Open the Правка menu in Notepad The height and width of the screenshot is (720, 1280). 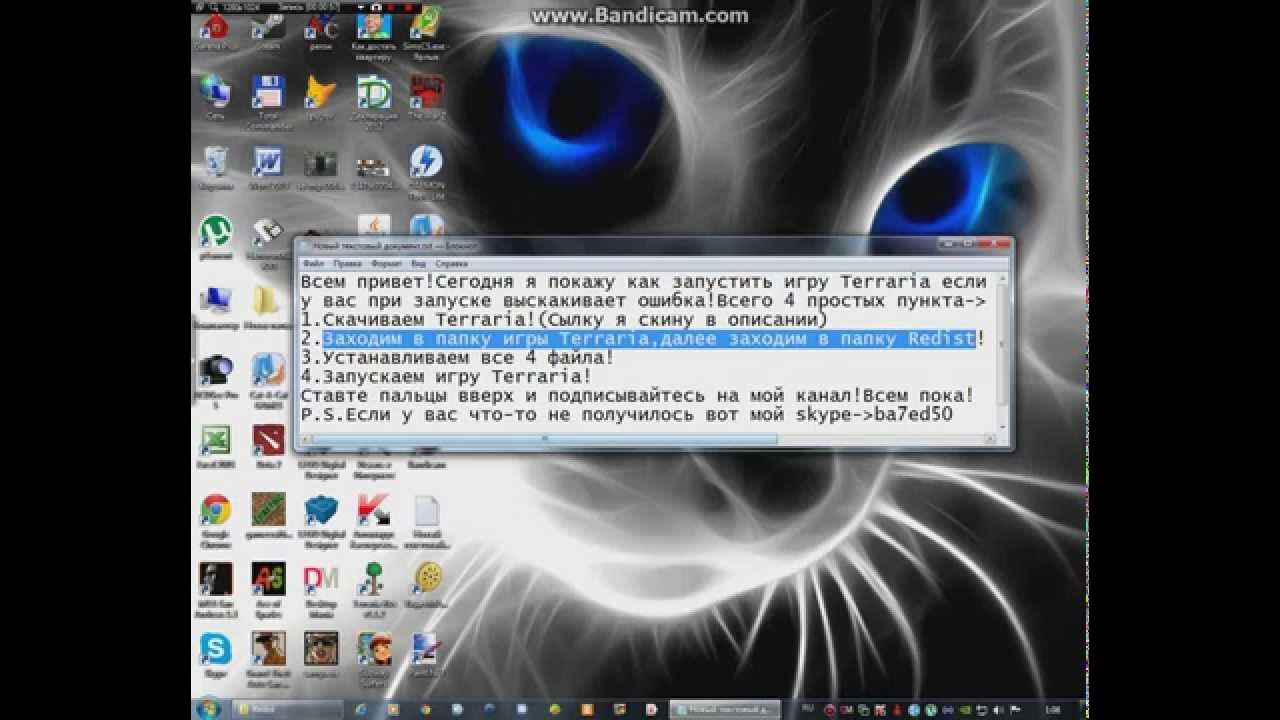(x=345, y=263)
